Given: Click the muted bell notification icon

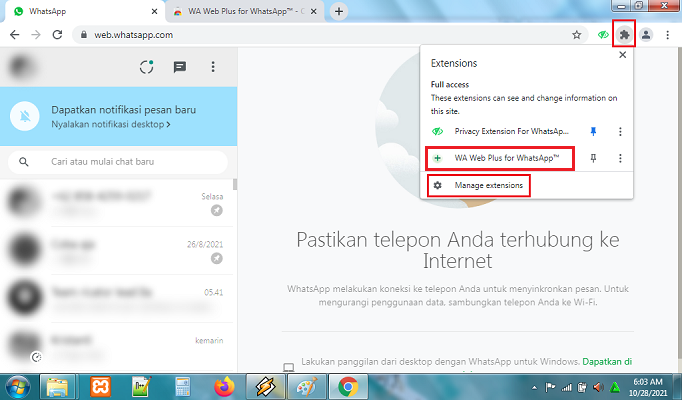Looking at the screenshot, I should (25, 116).
